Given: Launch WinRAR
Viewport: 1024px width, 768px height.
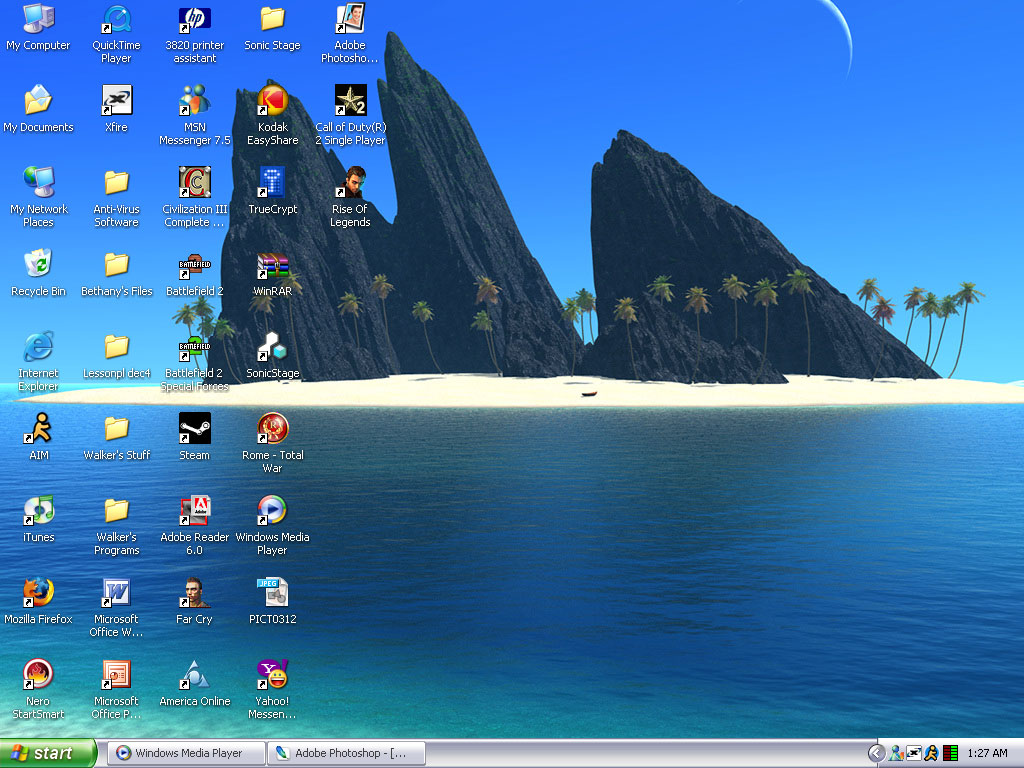Looking at the screenshot, I should [272, 264].
